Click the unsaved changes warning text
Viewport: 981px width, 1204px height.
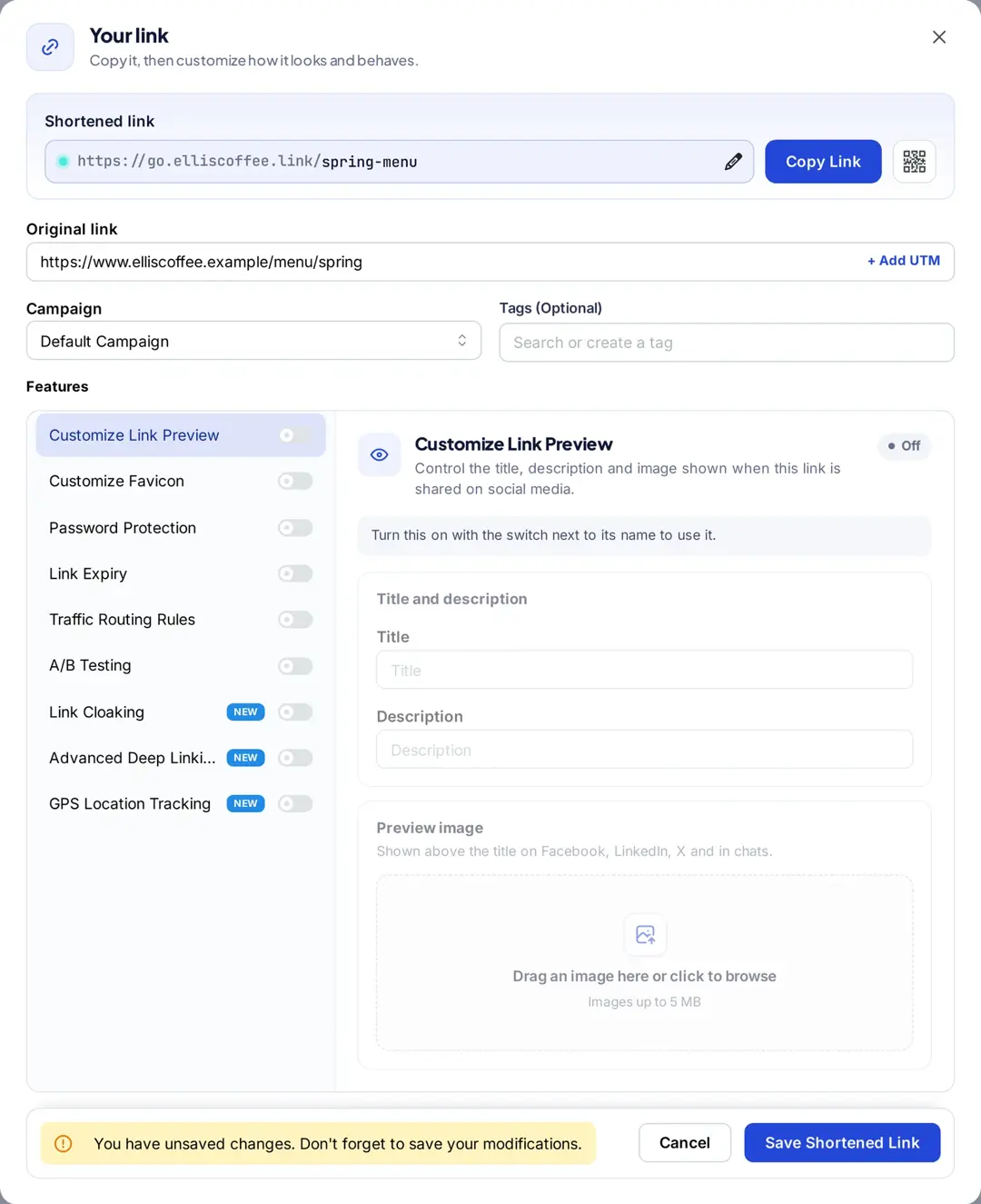[338, 1144]
